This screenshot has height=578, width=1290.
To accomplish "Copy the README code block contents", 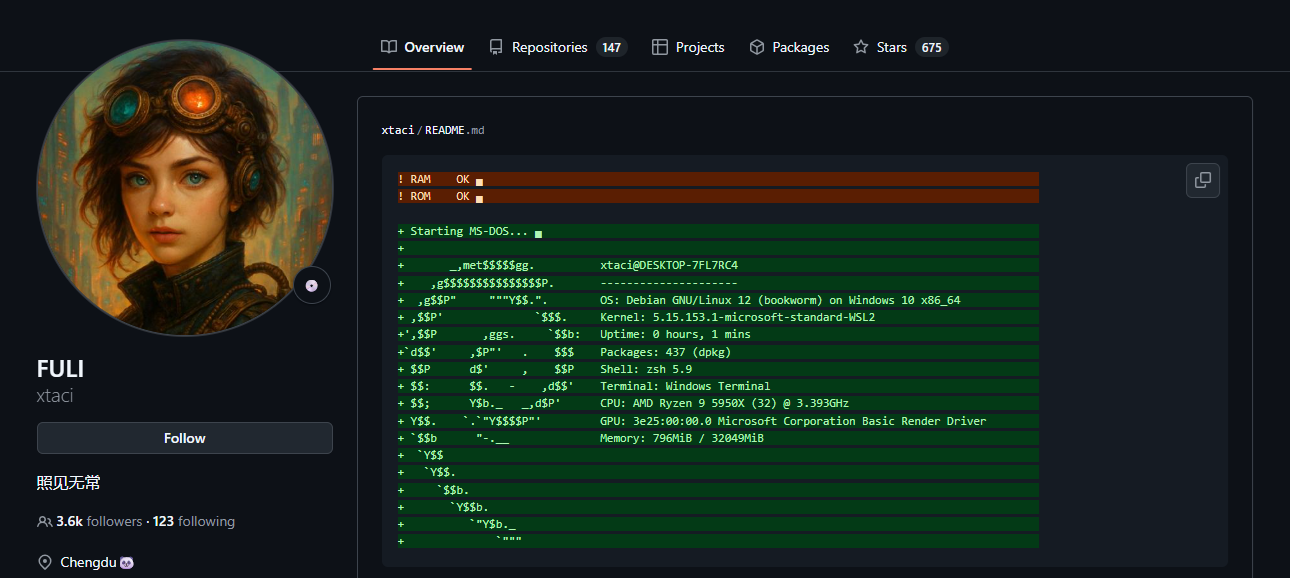I will pos(1203,180).
